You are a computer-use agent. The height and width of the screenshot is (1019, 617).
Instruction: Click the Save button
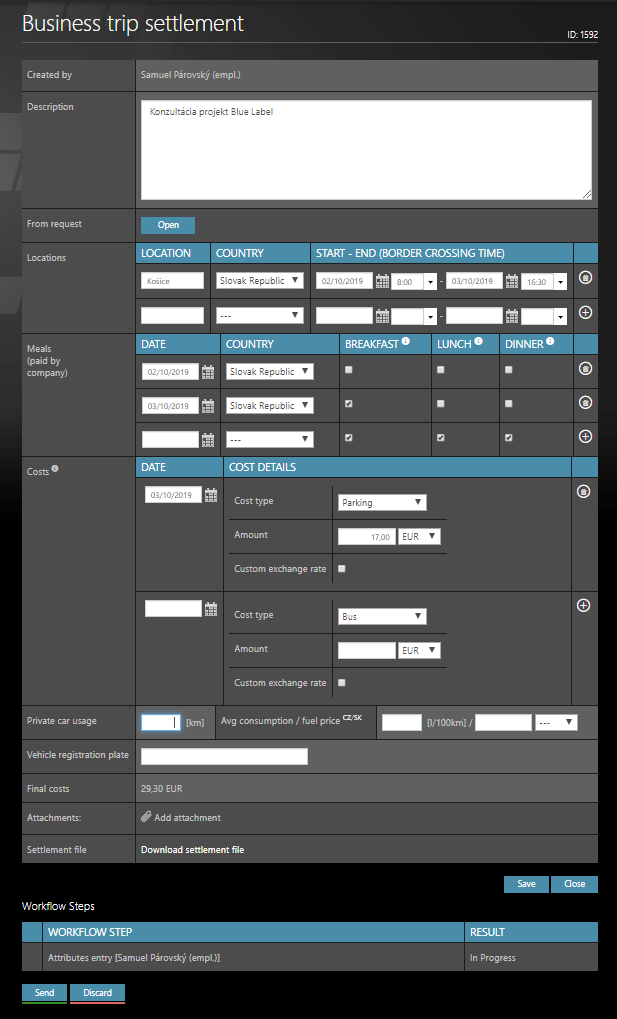pyautogui.click(x=526, y=884)
